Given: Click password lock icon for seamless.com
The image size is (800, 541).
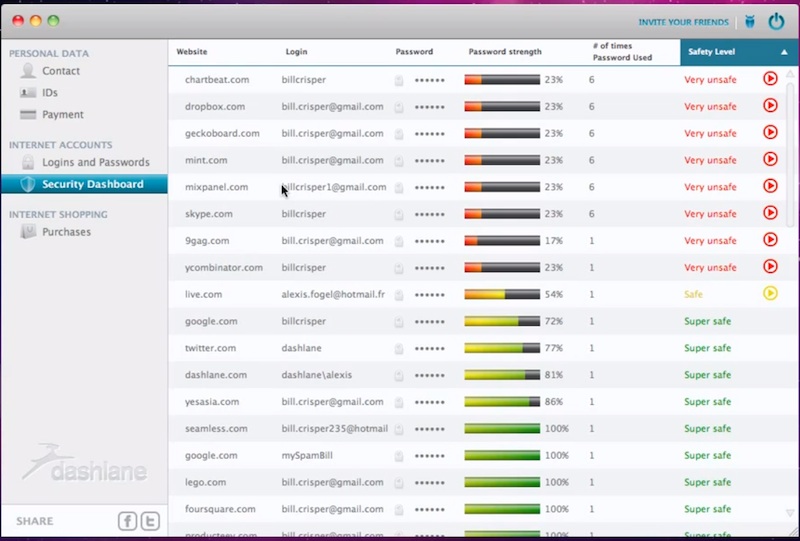Looking at the screenshot, I should (399, 429).
